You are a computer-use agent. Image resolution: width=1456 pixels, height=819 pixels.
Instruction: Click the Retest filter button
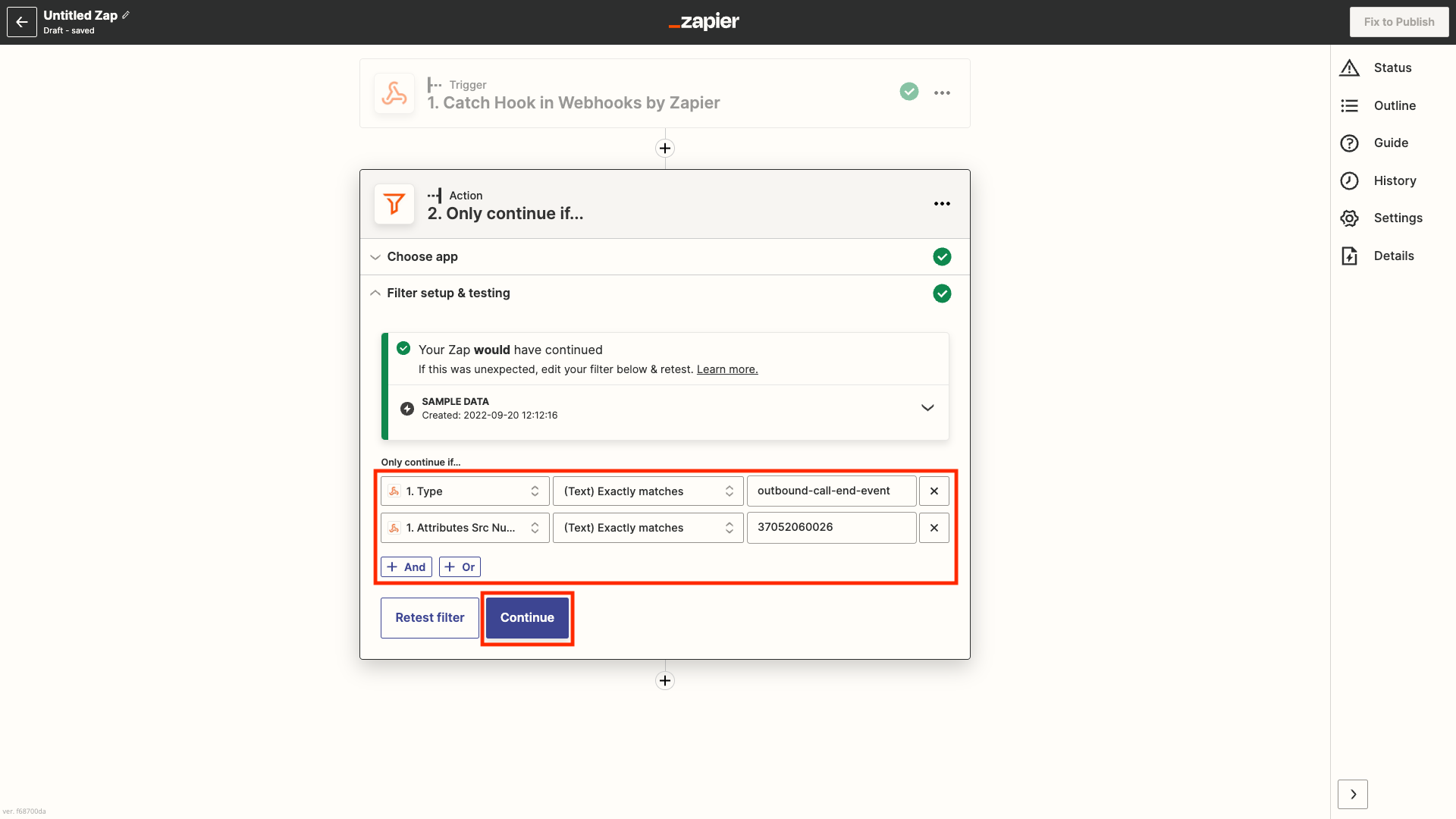(x=430, y=618)
